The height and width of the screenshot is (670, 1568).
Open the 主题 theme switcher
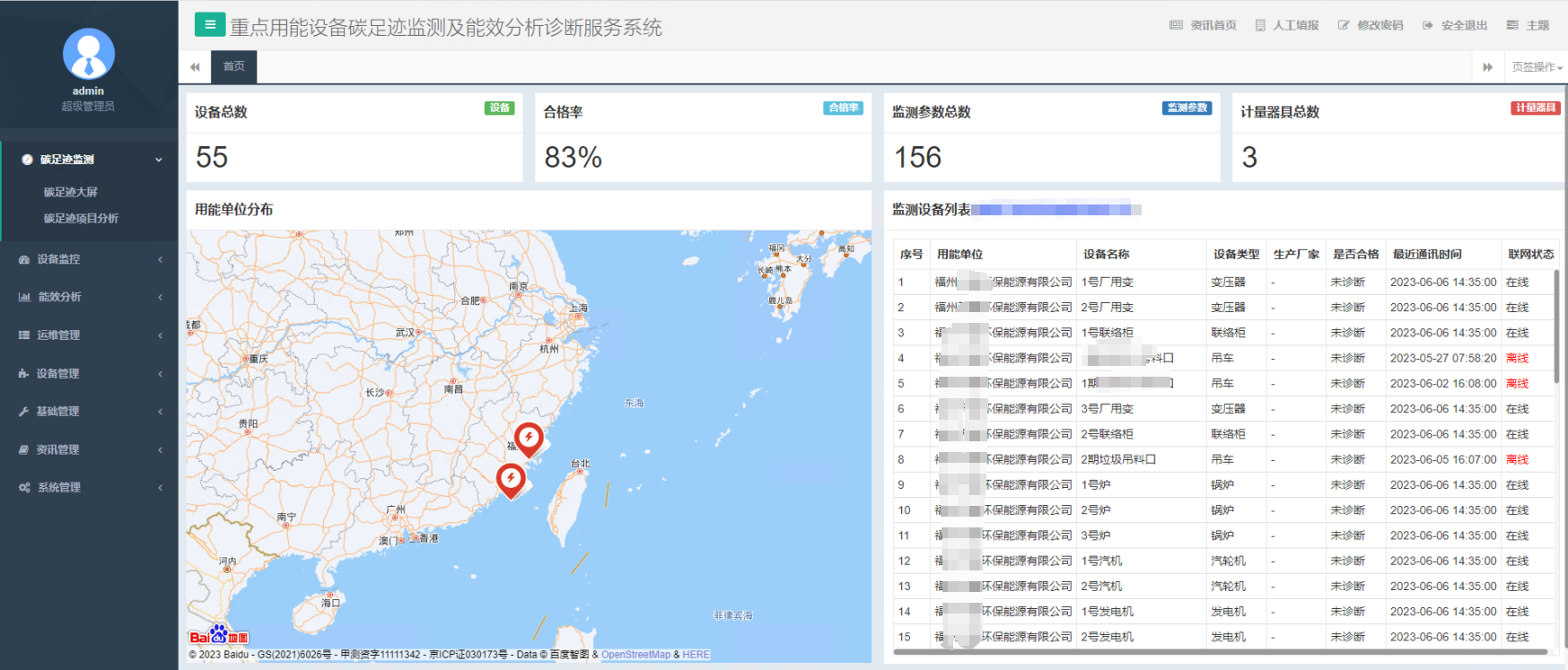(1529, 25)
